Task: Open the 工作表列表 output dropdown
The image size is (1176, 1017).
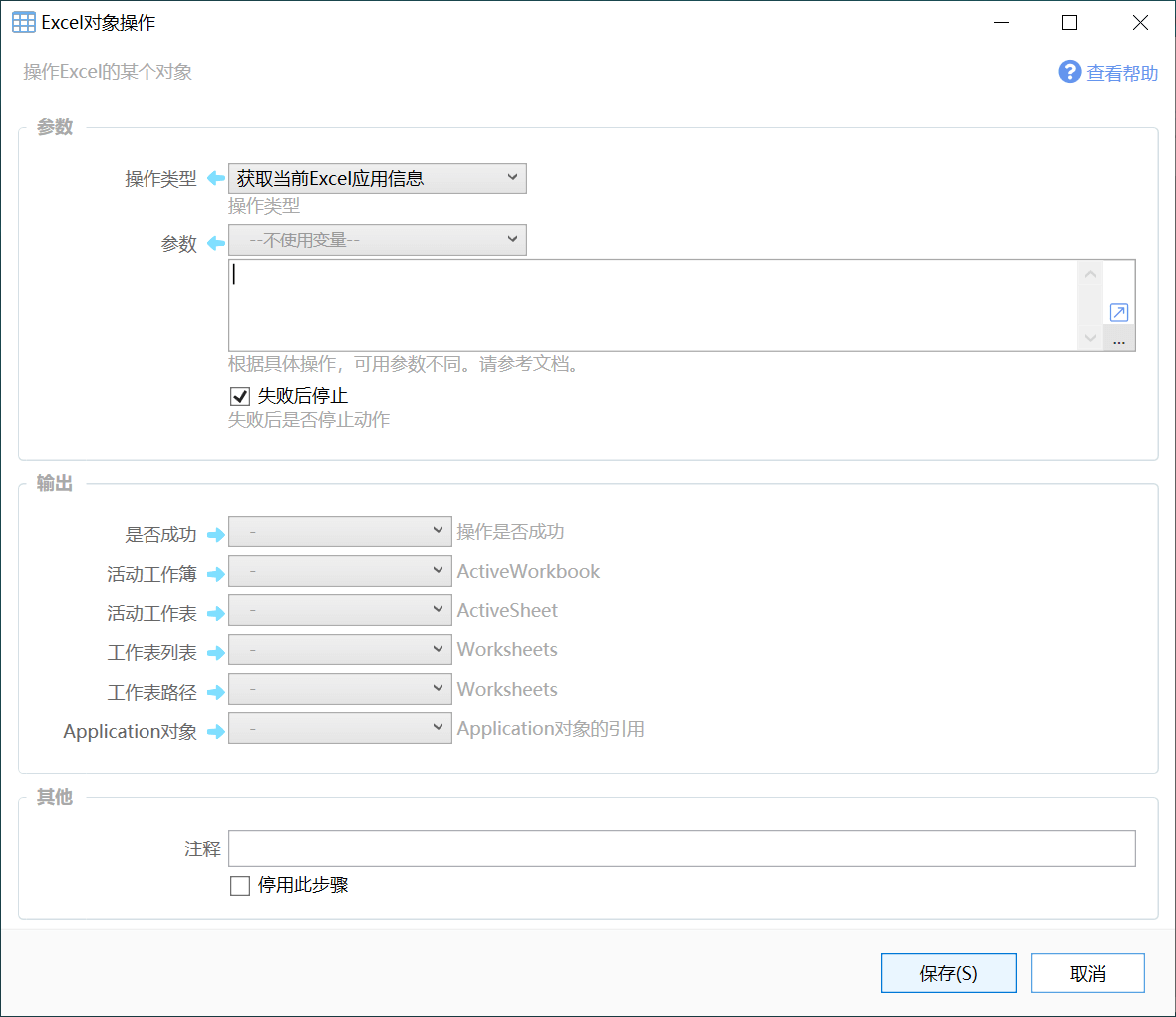Action: pos(340,649)
